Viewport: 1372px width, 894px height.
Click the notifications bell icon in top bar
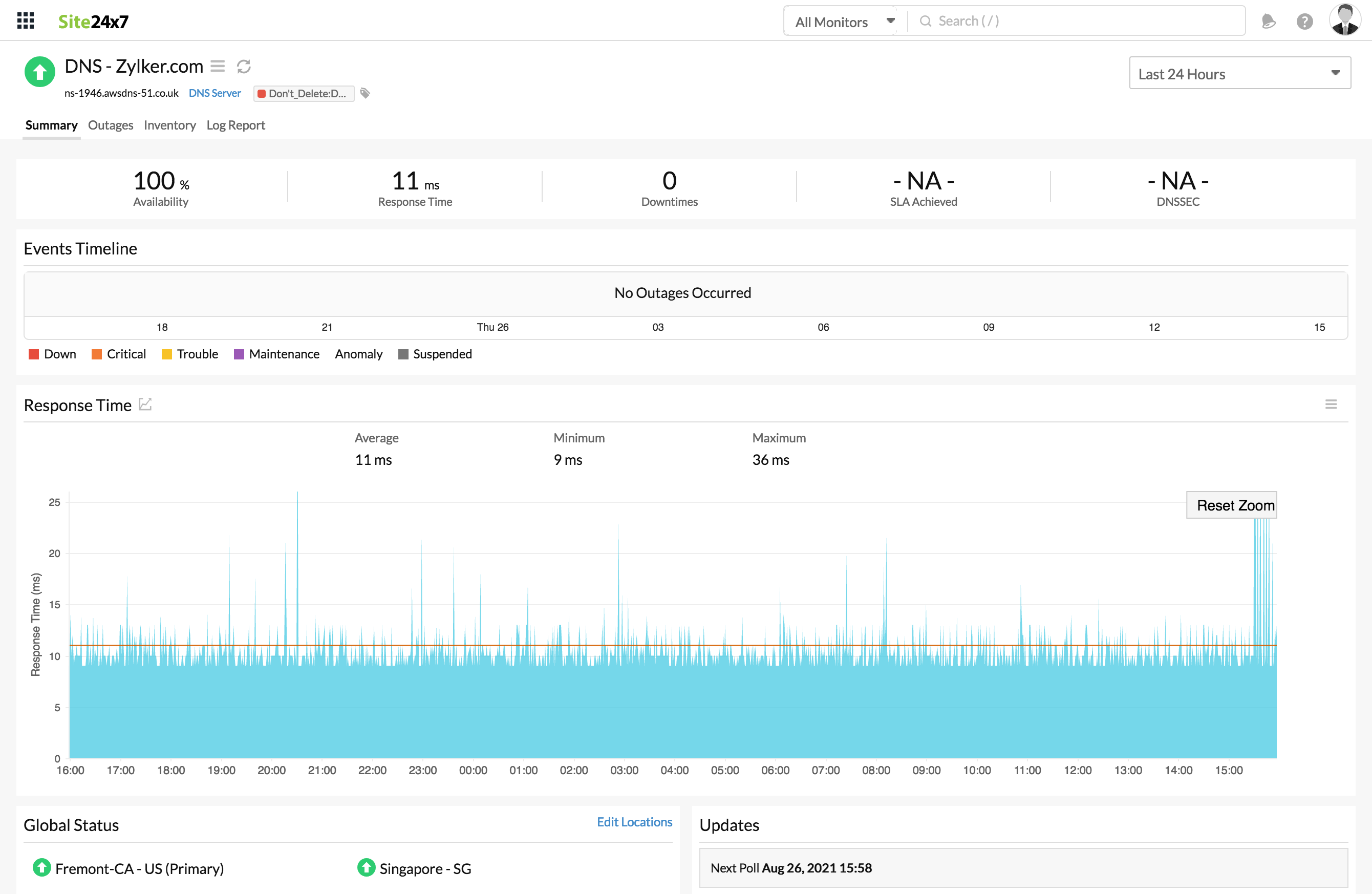(1270, 20)
